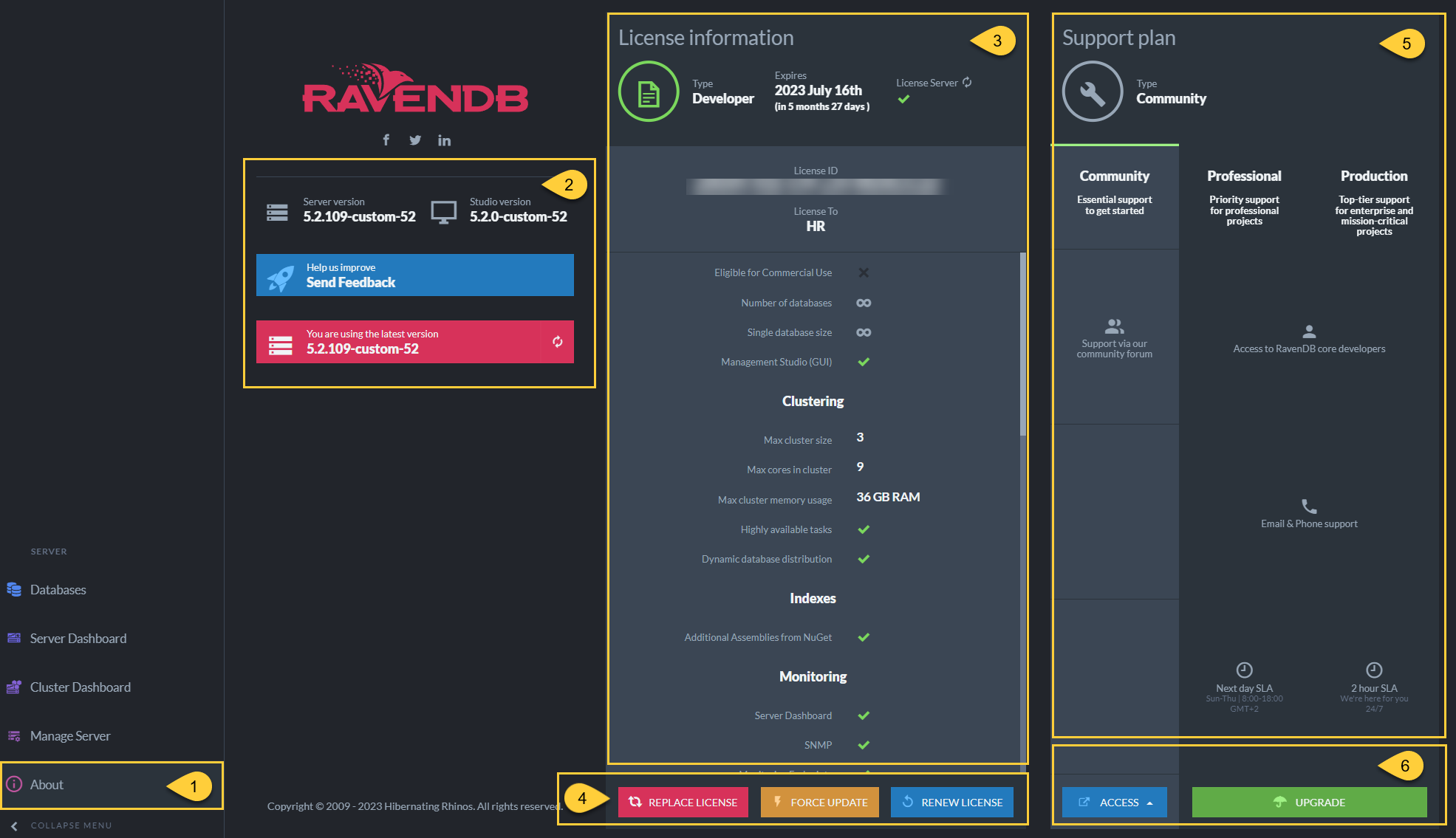Click the blurred License ID value
Viewport: 1456px width, 838px height.
[x=816, y=187]
